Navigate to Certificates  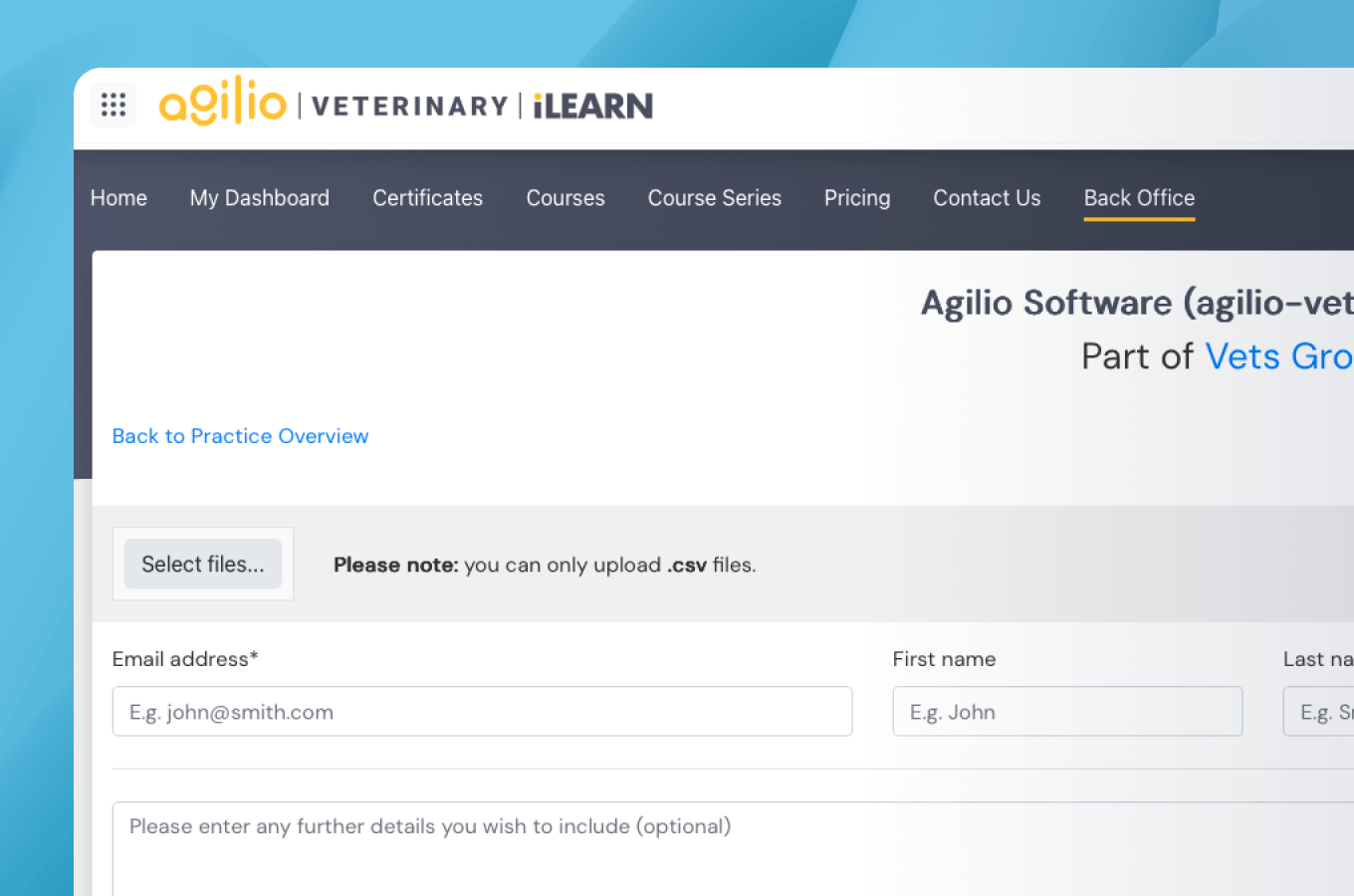(x=428, y=198)
